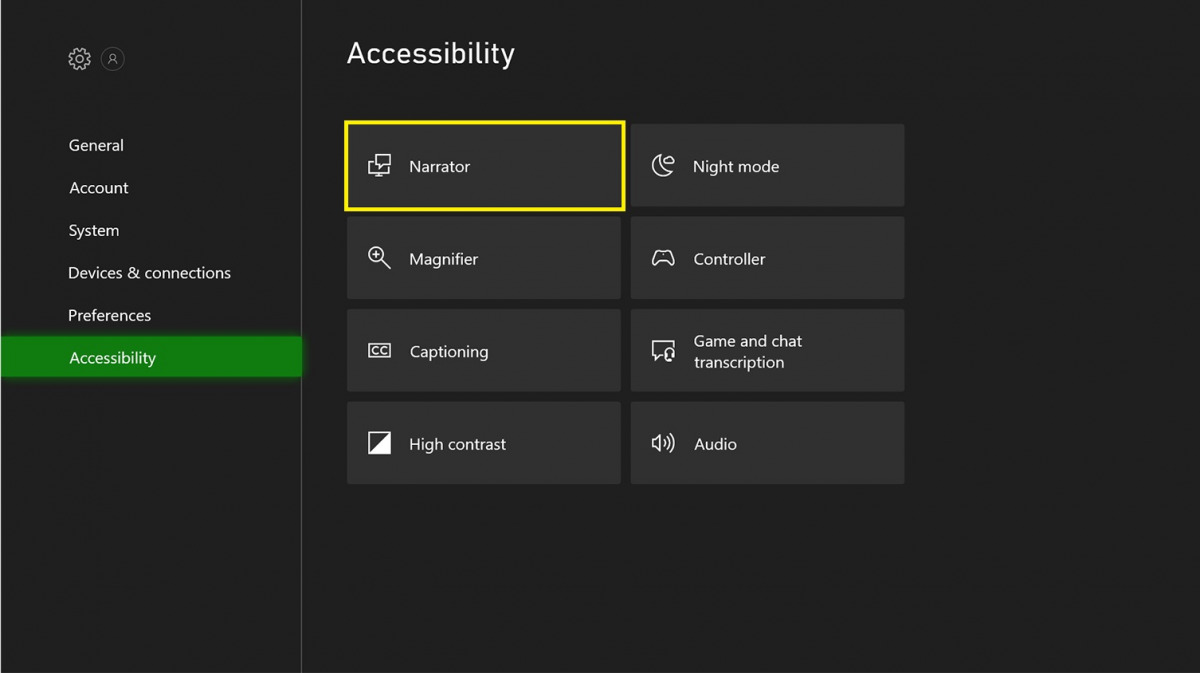1200x673 pixels.
Task: Click the Accessibility page heading
Action: pyautogui.click(x=430, y=53)
